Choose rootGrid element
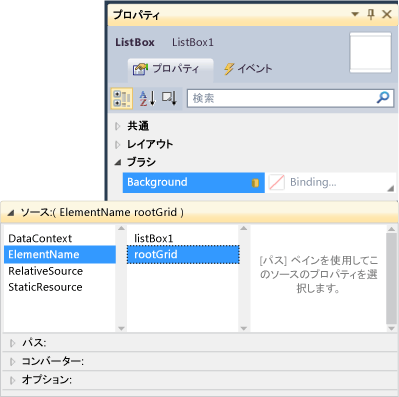 point(183,255)
